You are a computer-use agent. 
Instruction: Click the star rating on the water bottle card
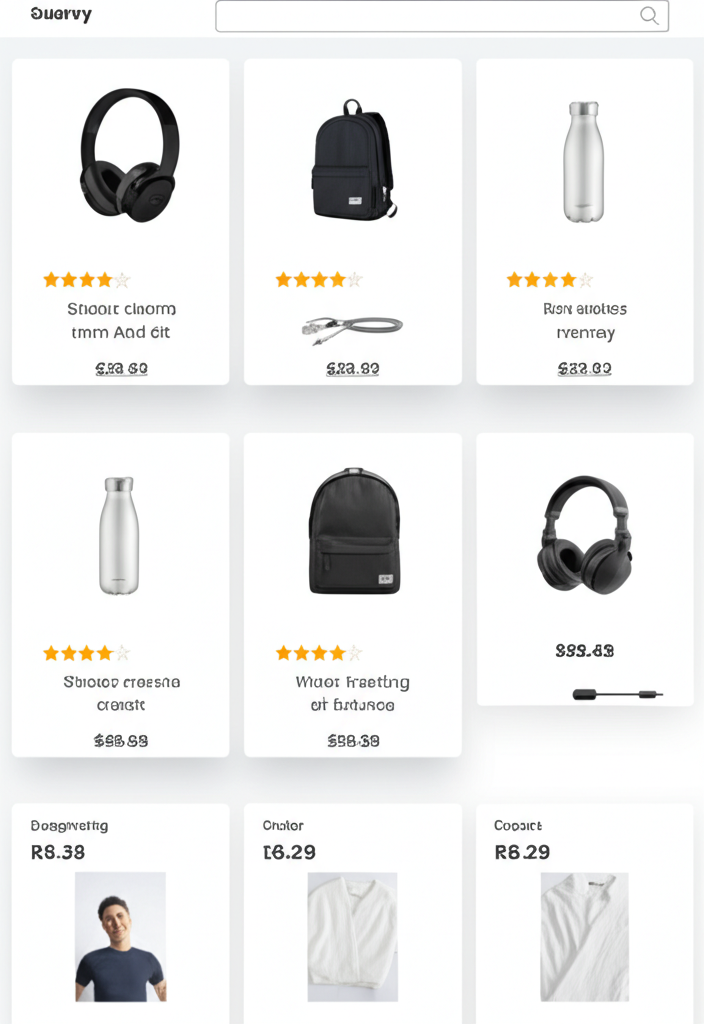click(x=548, y=279)
